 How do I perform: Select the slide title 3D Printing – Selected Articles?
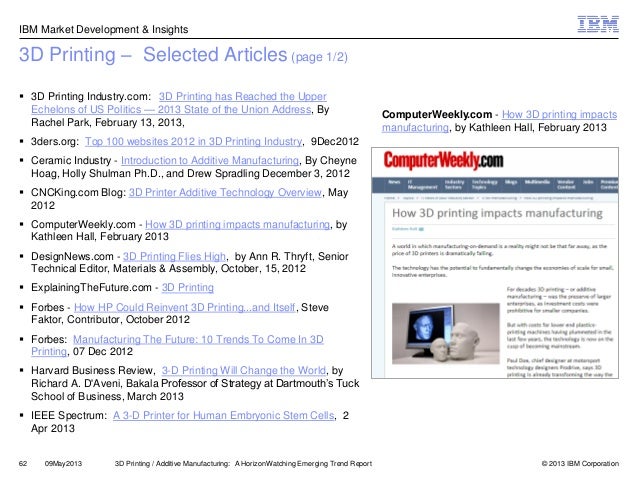tap(153, 55)
